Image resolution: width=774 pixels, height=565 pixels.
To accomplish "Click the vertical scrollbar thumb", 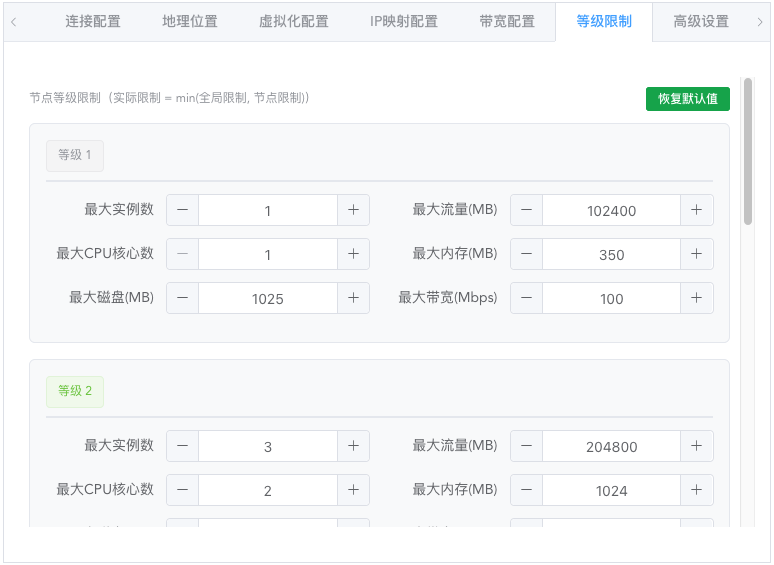I will point(748,150).
